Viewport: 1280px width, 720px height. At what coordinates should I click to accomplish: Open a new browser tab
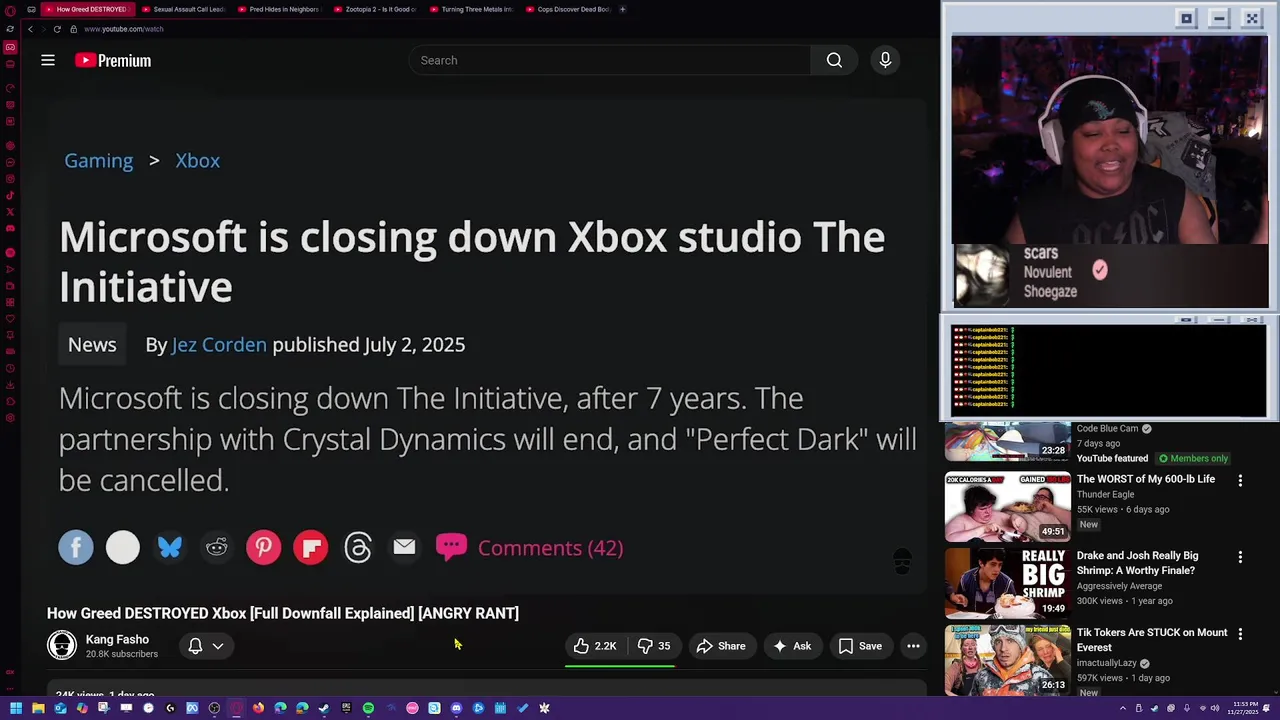(x=622, y=9)
